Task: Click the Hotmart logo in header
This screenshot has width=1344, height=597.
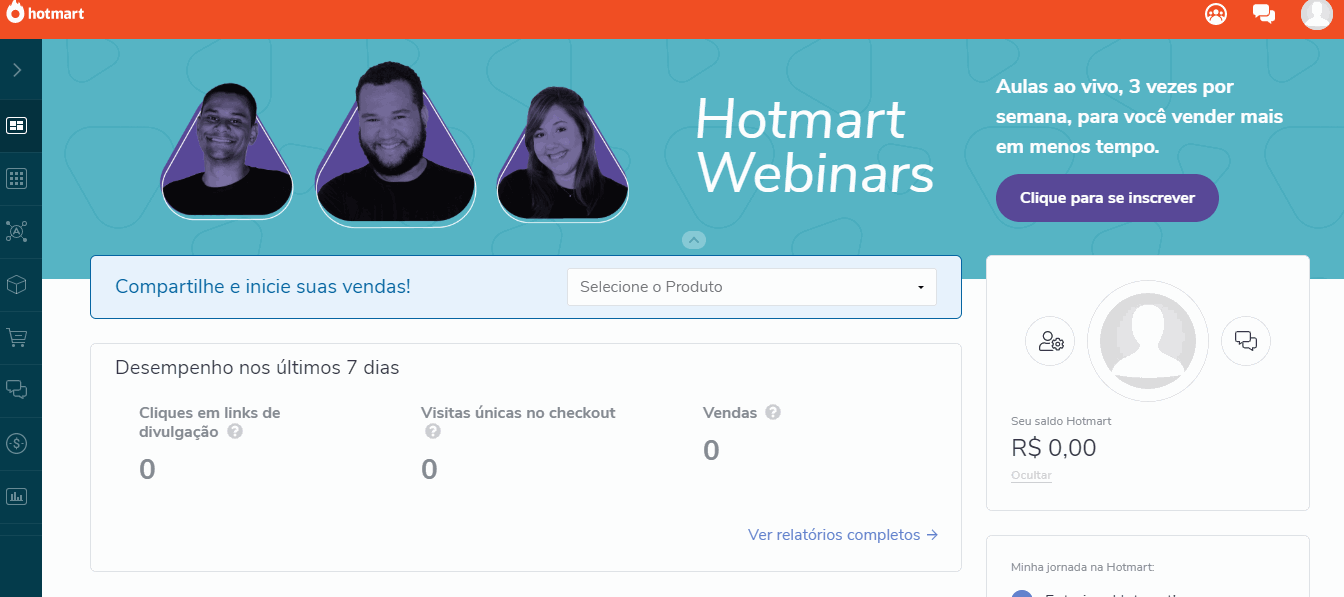Action: (x=45, y=14)
